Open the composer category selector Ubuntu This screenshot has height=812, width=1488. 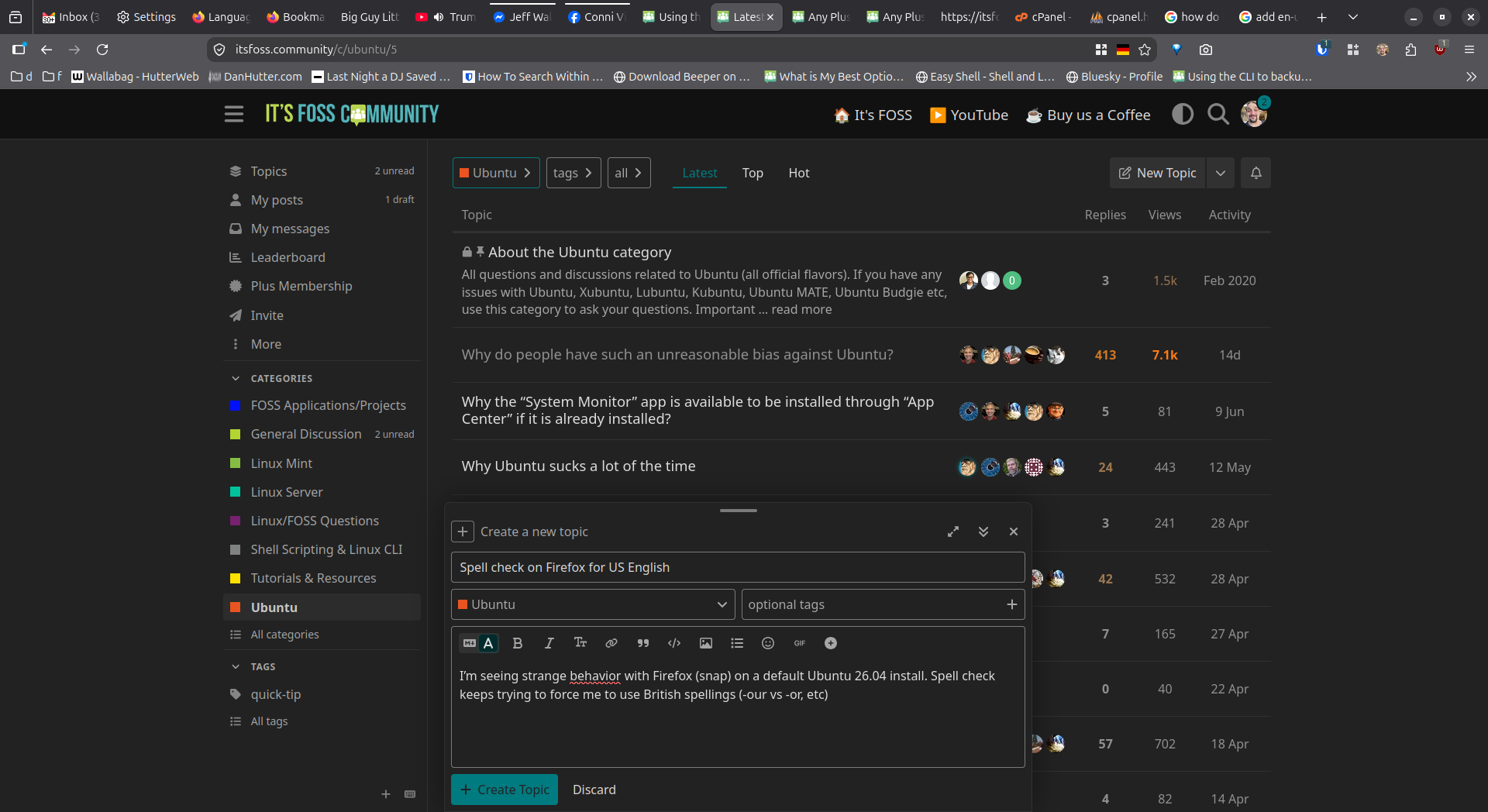[x=593, y=604]
